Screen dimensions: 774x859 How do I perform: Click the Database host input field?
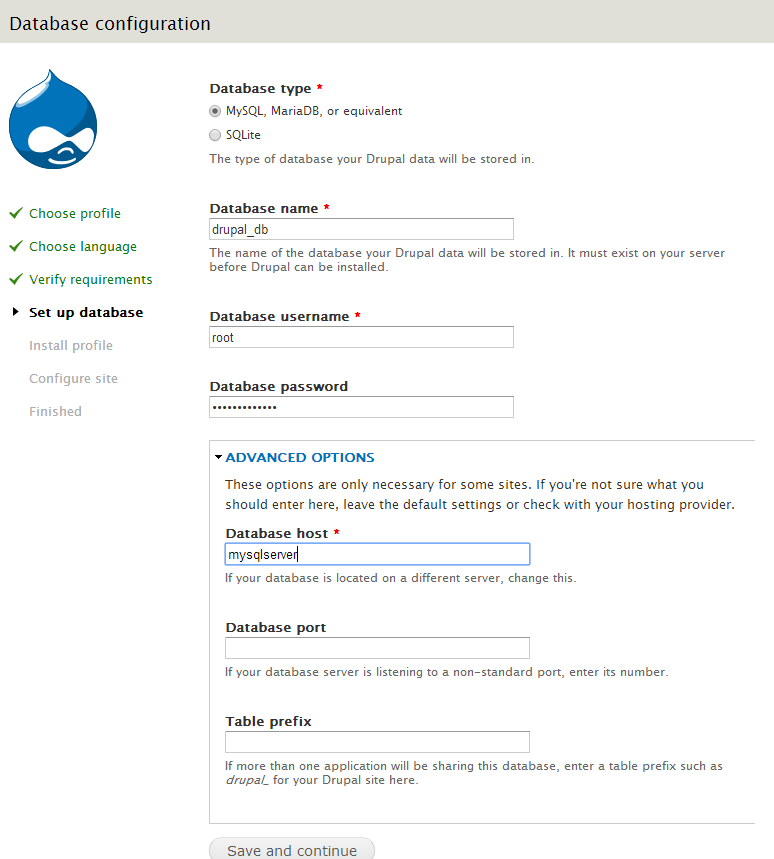pyautogui.click(x=377, y=554)
